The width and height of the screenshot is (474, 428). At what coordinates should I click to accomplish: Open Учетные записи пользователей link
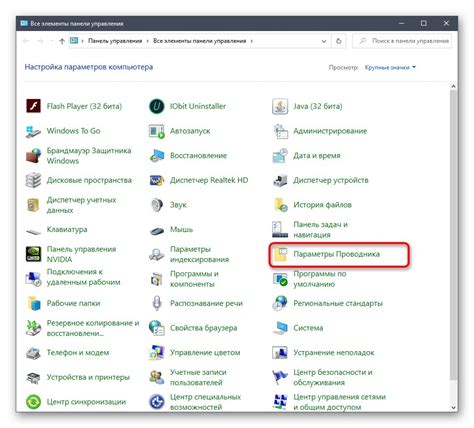coord(198,377)
